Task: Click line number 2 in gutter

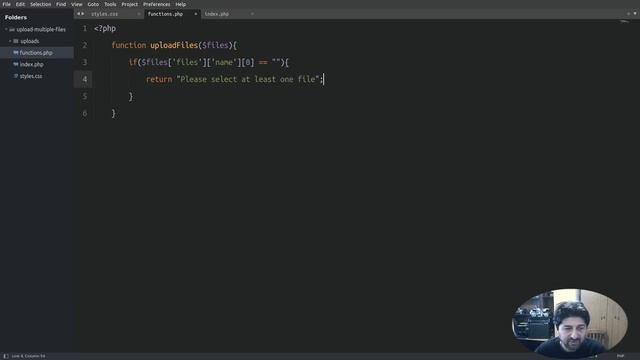Action: pos(85,45)
